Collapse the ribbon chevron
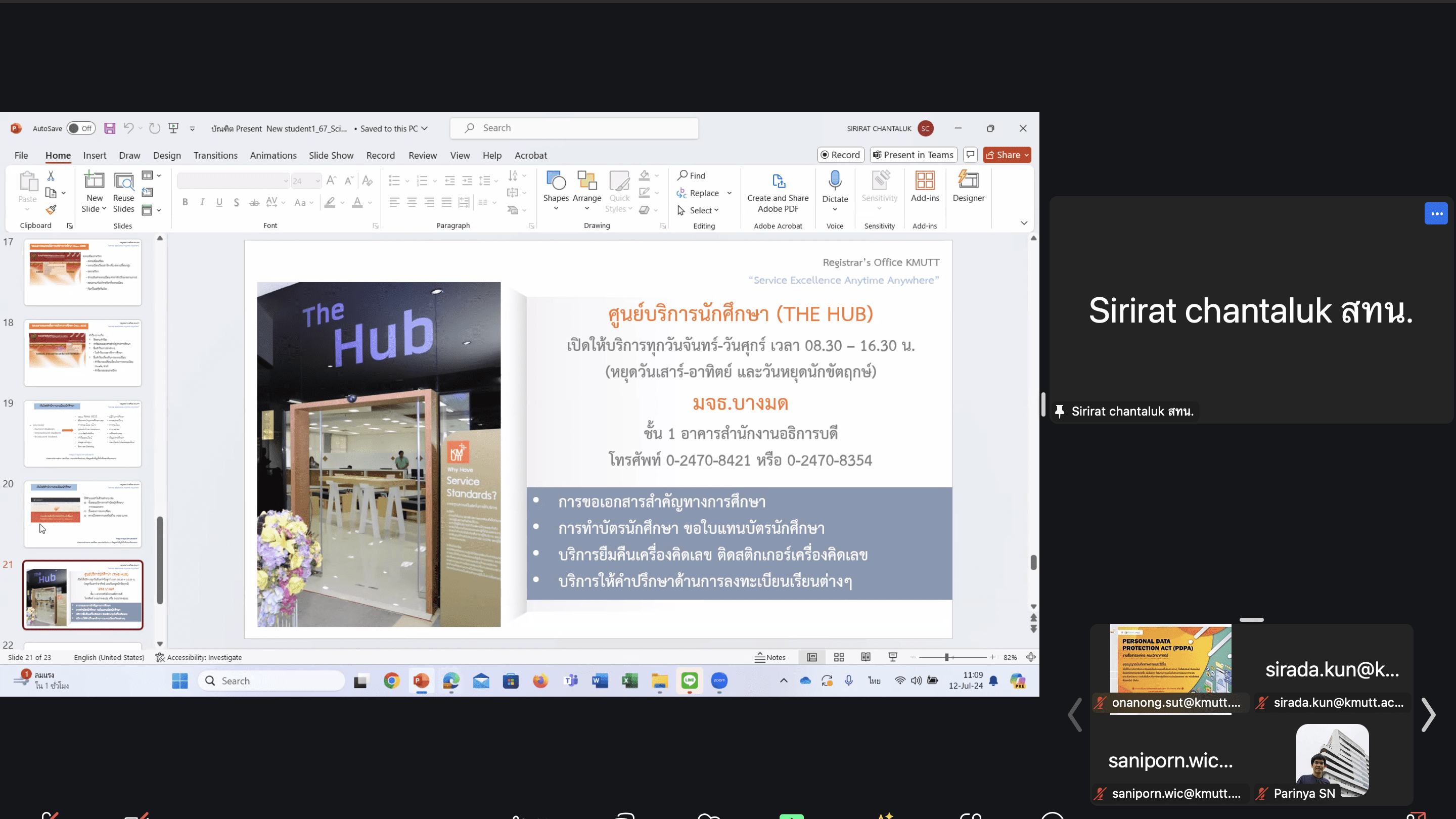1456x819 pixels. coord(1024,222)
